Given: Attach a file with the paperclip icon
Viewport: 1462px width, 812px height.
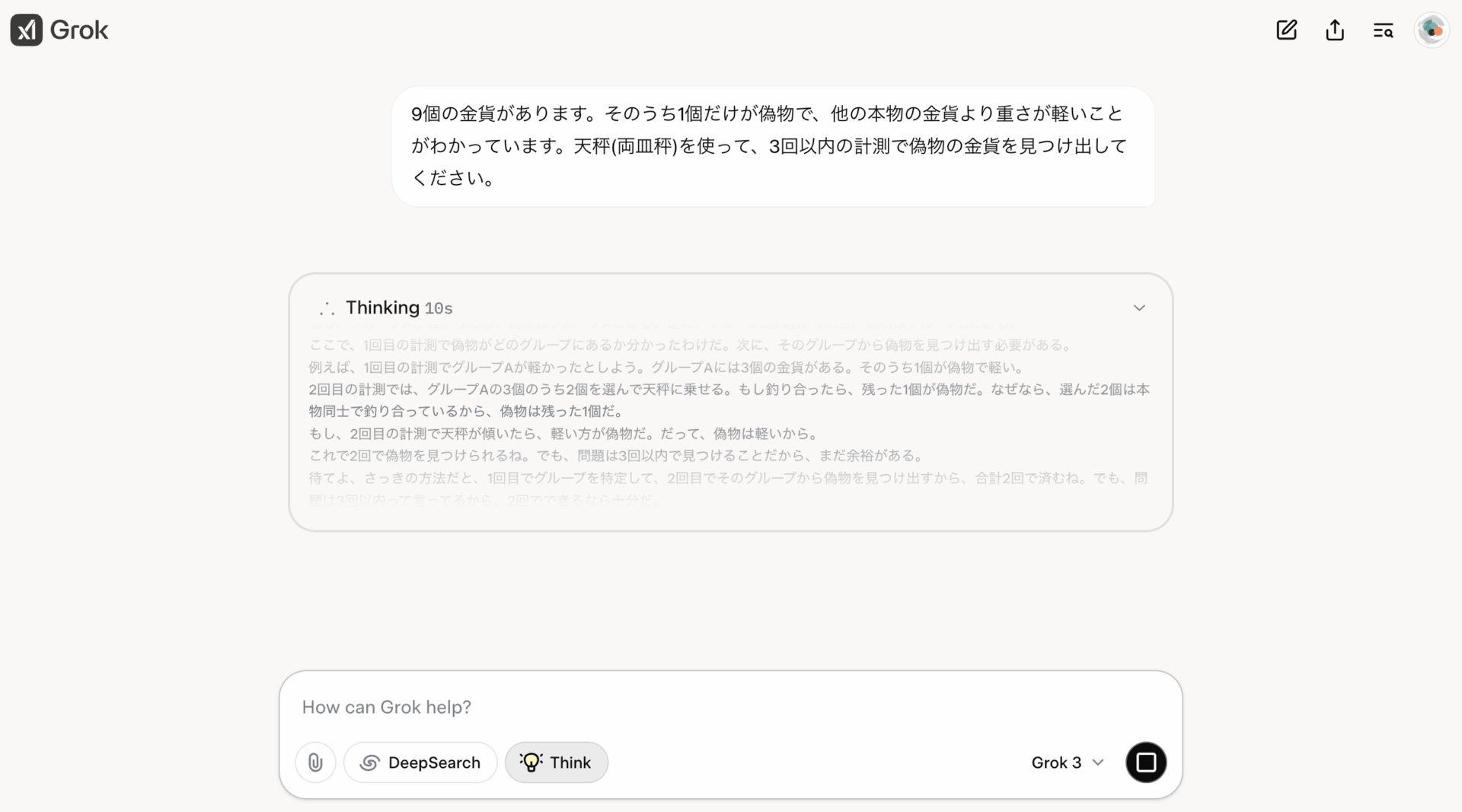Looking at the screenshot, I should pos(315,763).
